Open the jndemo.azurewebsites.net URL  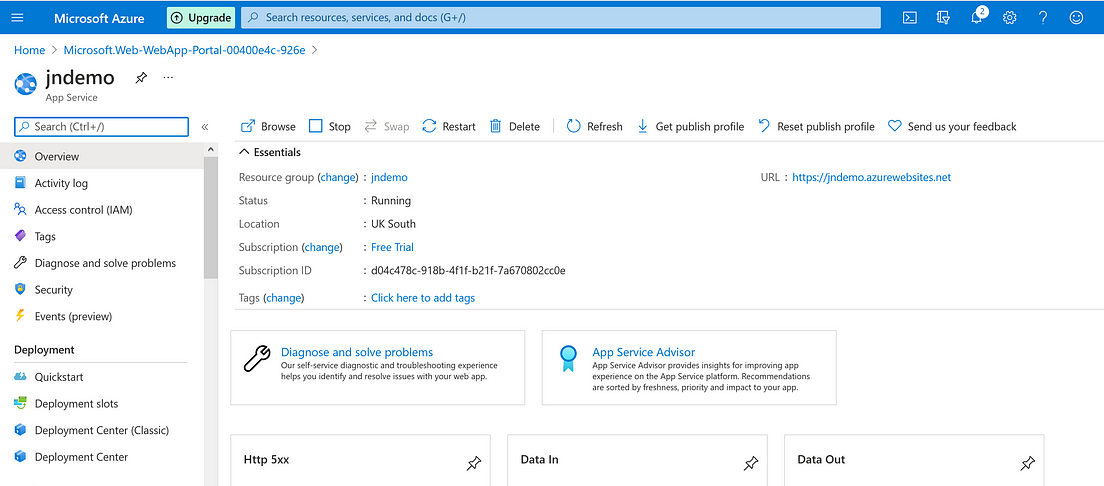[872, 177]
